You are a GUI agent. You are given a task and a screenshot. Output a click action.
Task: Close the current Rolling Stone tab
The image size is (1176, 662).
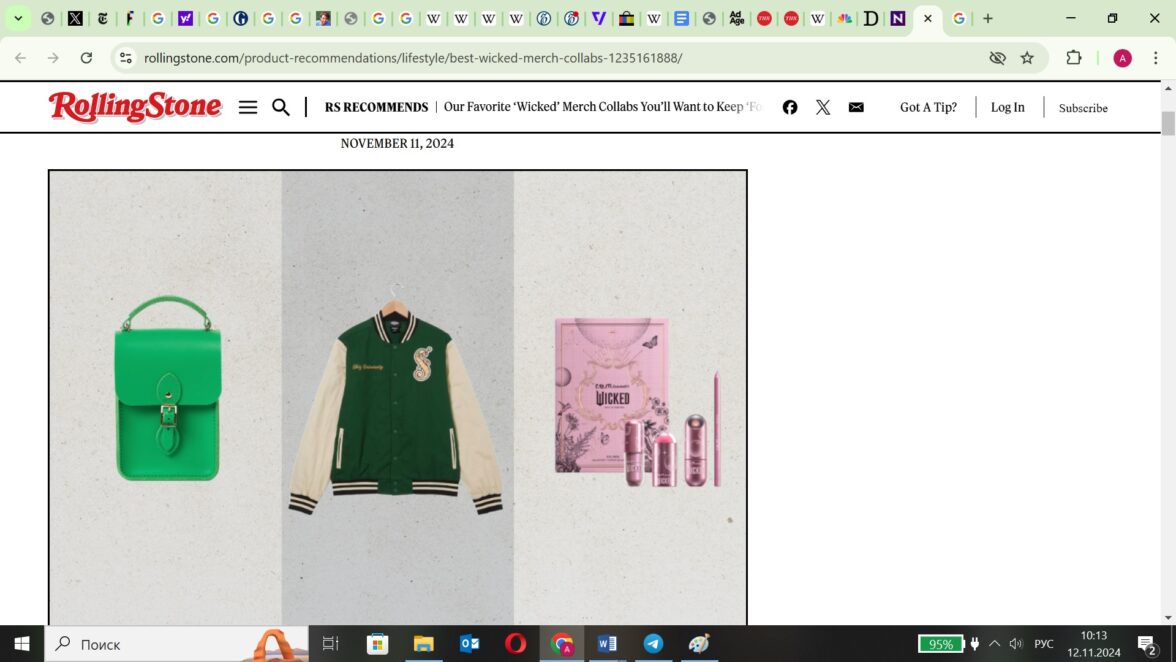[928, 19]
